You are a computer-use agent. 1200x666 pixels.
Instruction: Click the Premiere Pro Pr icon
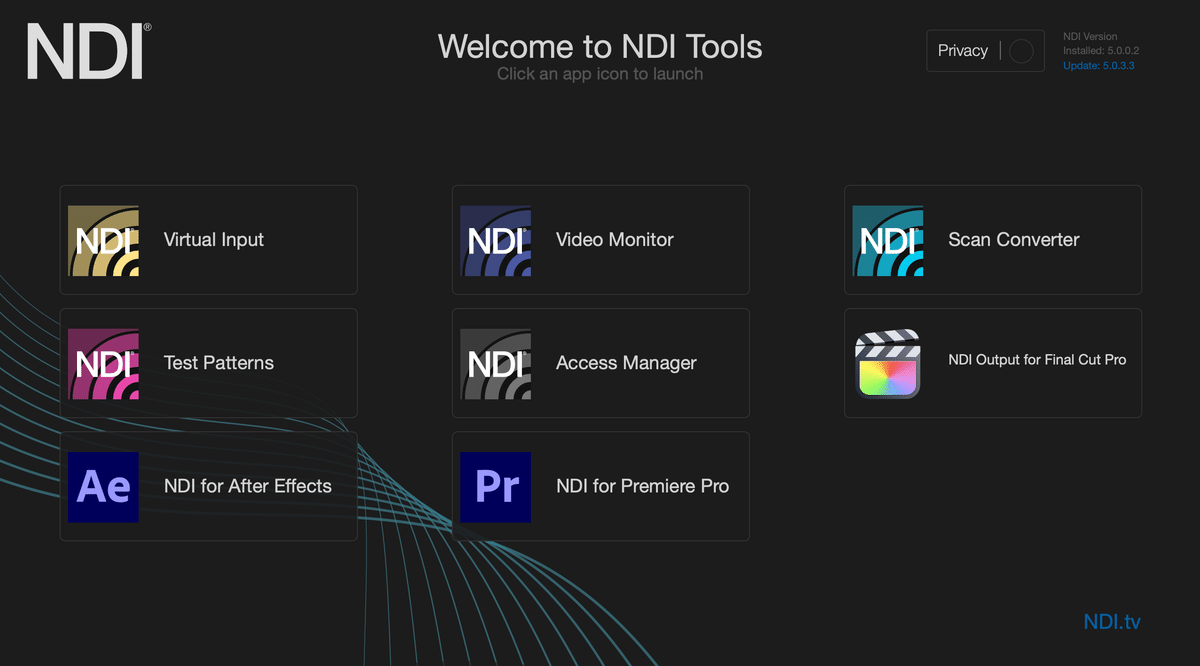[x=495, y=487]
